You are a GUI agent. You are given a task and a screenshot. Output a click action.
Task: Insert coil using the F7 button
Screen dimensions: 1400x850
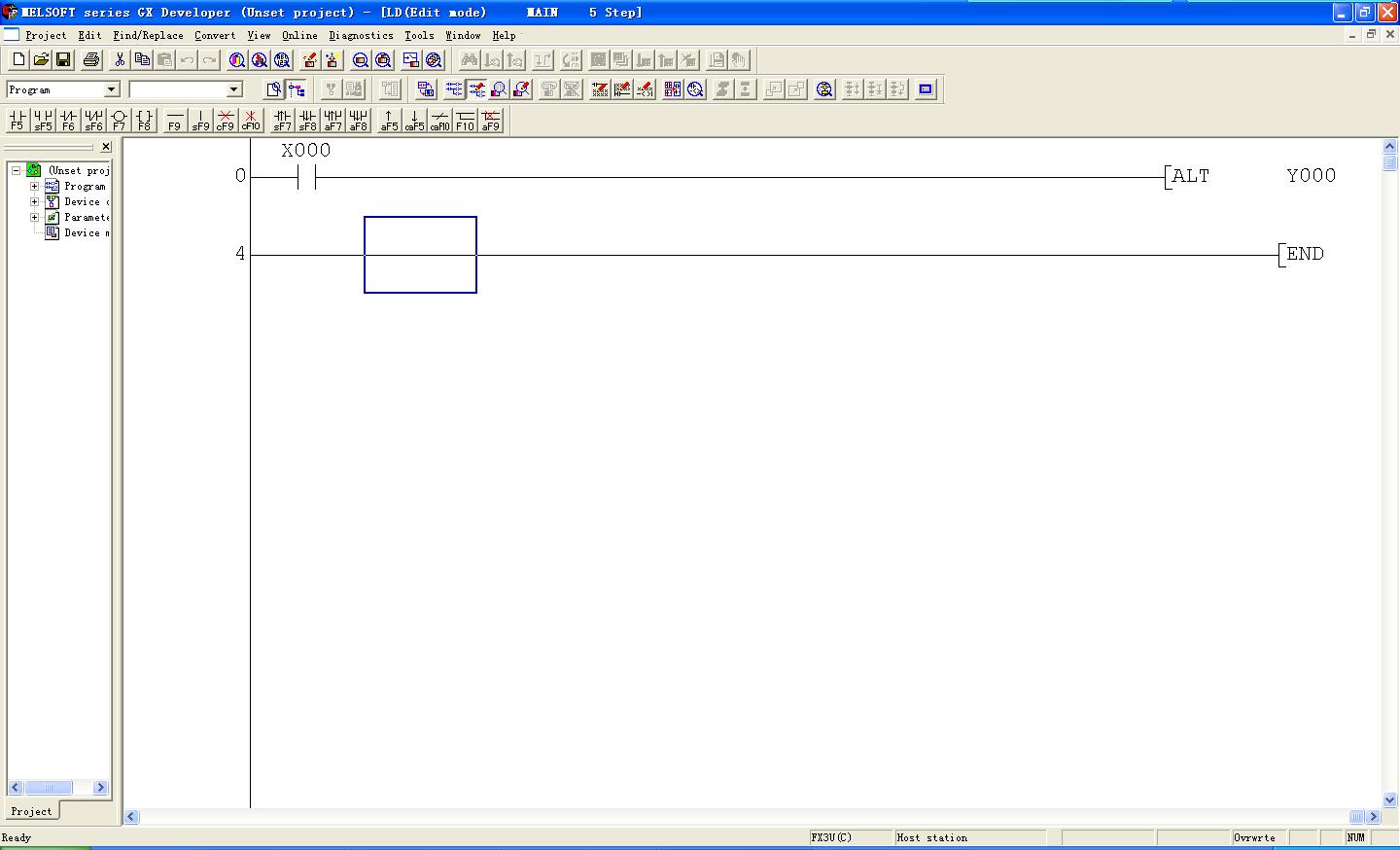119,120
